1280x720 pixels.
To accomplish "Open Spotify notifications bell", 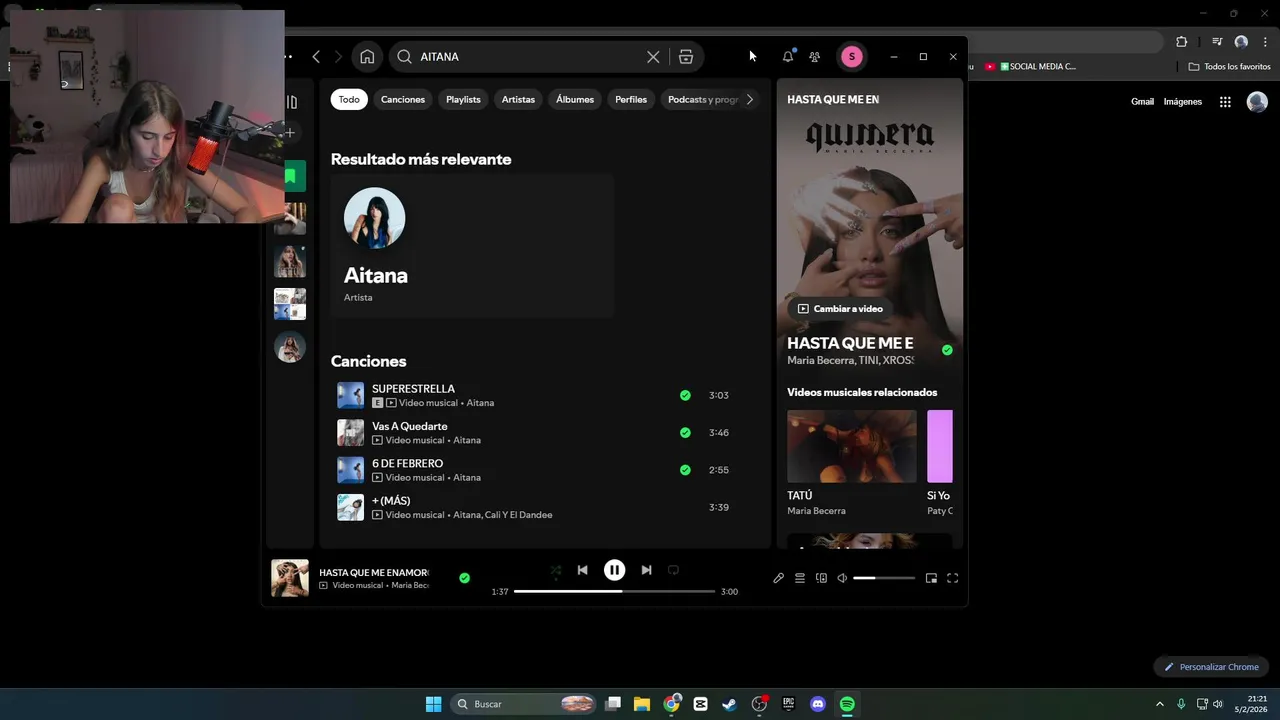I will 788,57.
